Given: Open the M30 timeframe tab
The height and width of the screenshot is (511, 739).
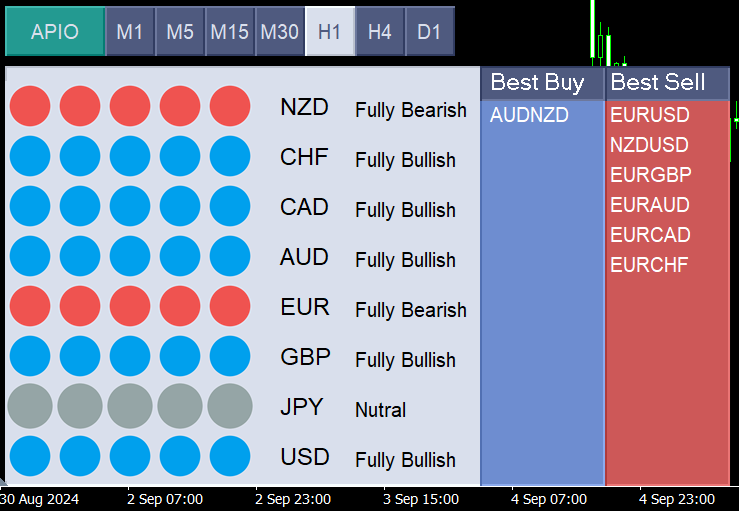Looking at the screenshot, I should (x=280, y=31).
